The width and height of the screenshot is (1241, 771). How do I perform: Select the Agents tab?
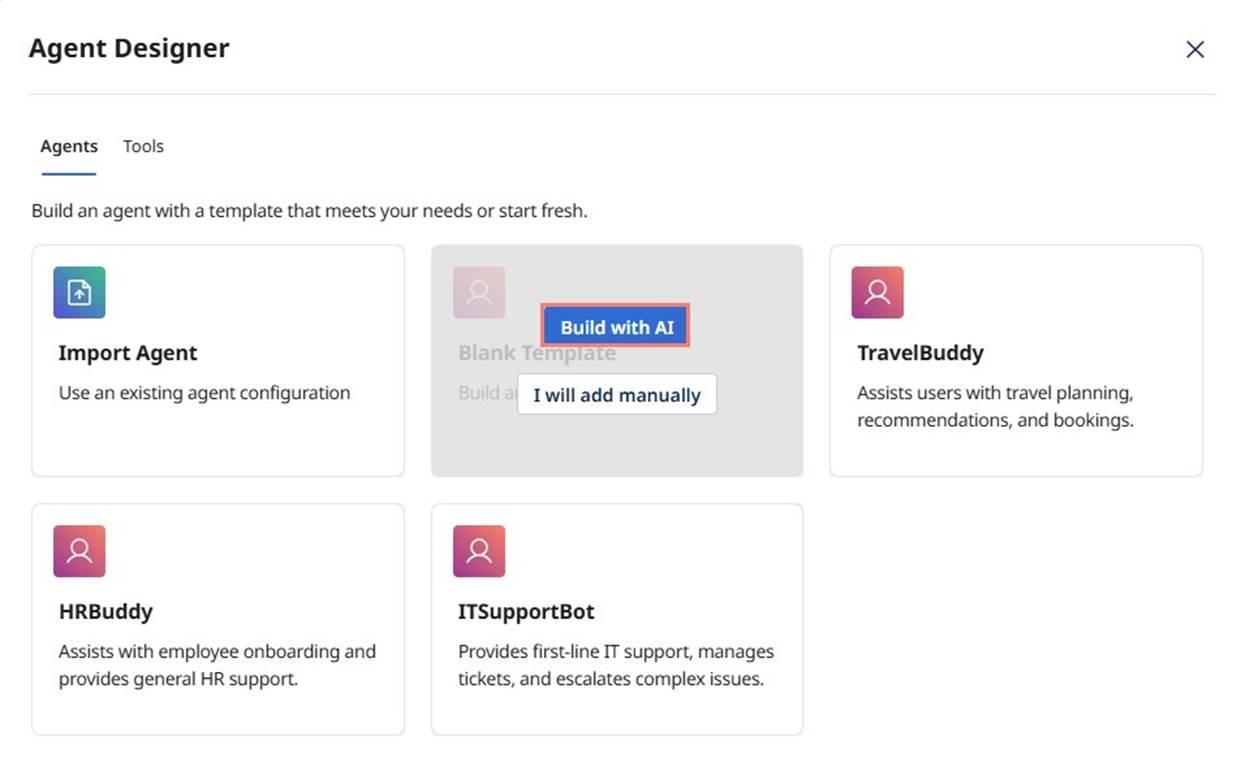pos(69,146)
